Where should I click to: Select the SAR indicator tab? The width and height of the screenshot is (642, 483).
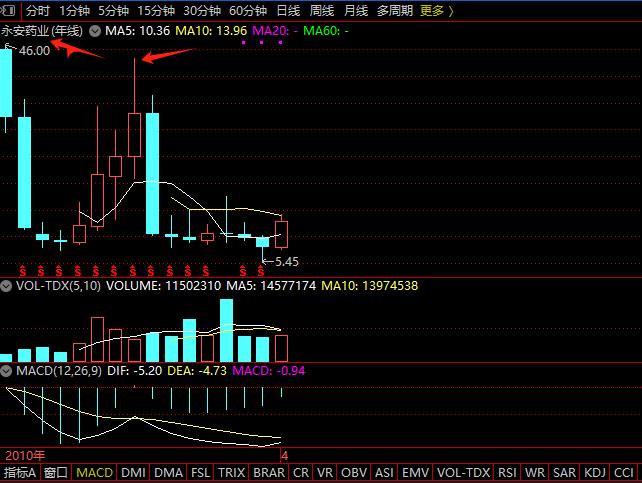(565, 473)
